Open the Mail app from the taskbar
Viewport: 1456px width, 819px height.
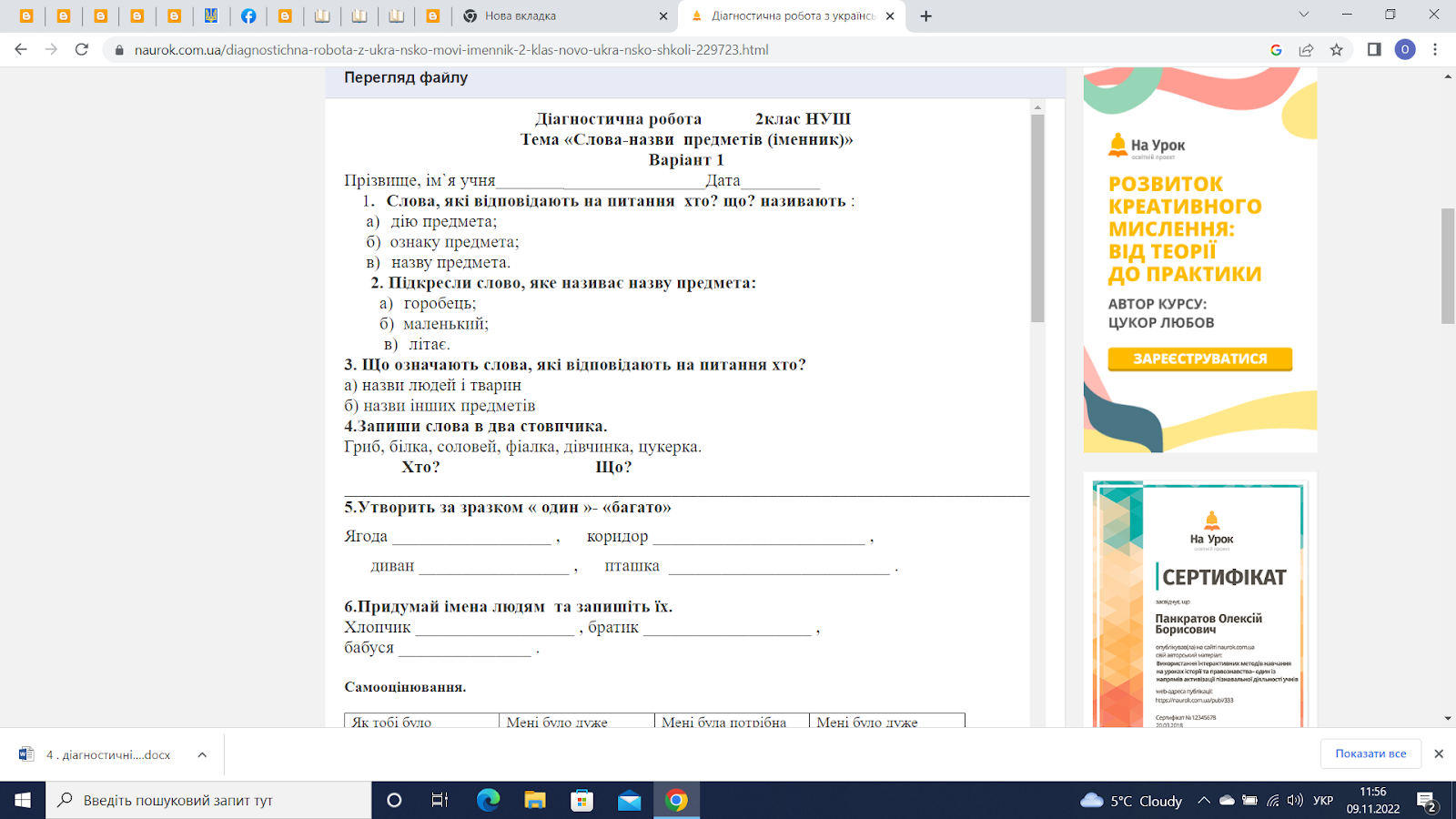(629, 800)
